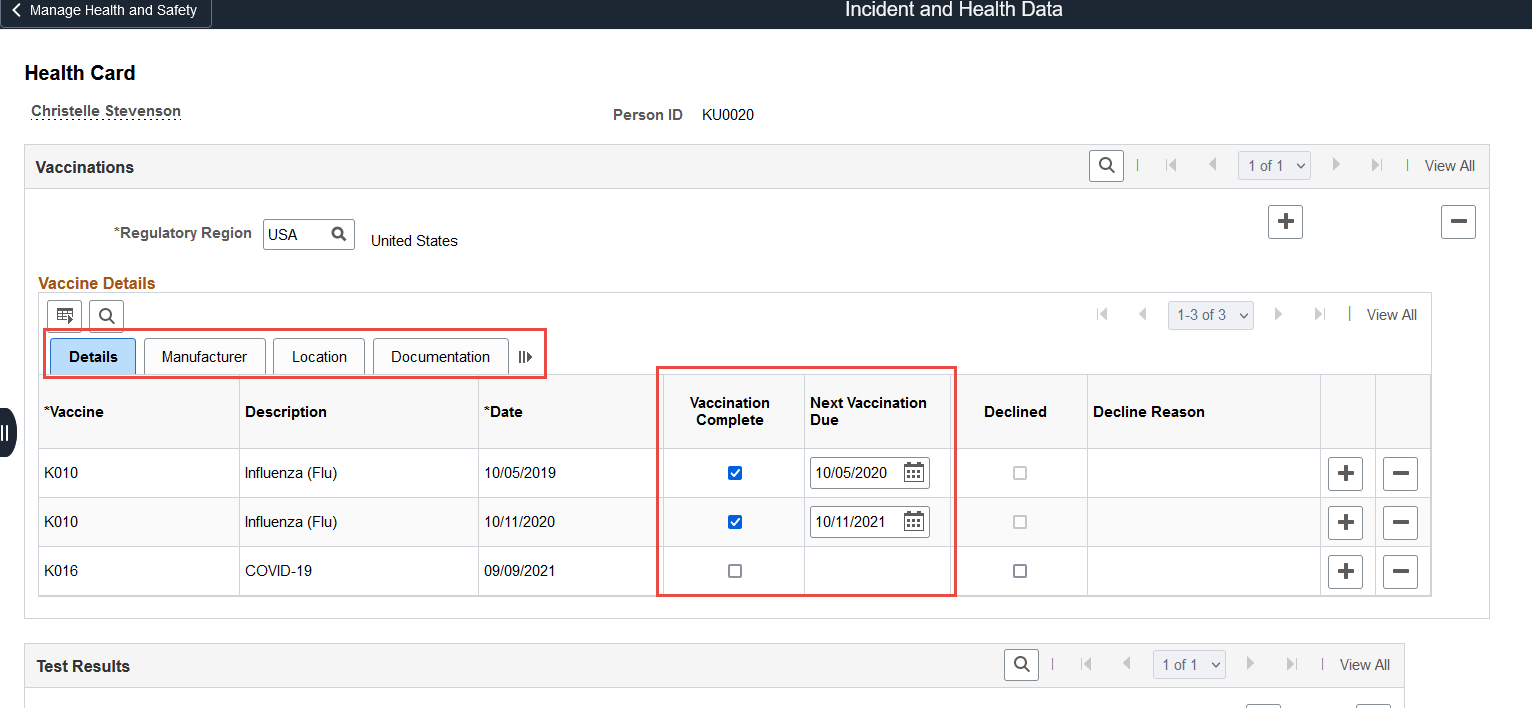The height and width of the screenshot is (708, 1532).
Task: Delete the 10/05/2019 Influenza vaccine row
Action: (x=1400, y=473)
